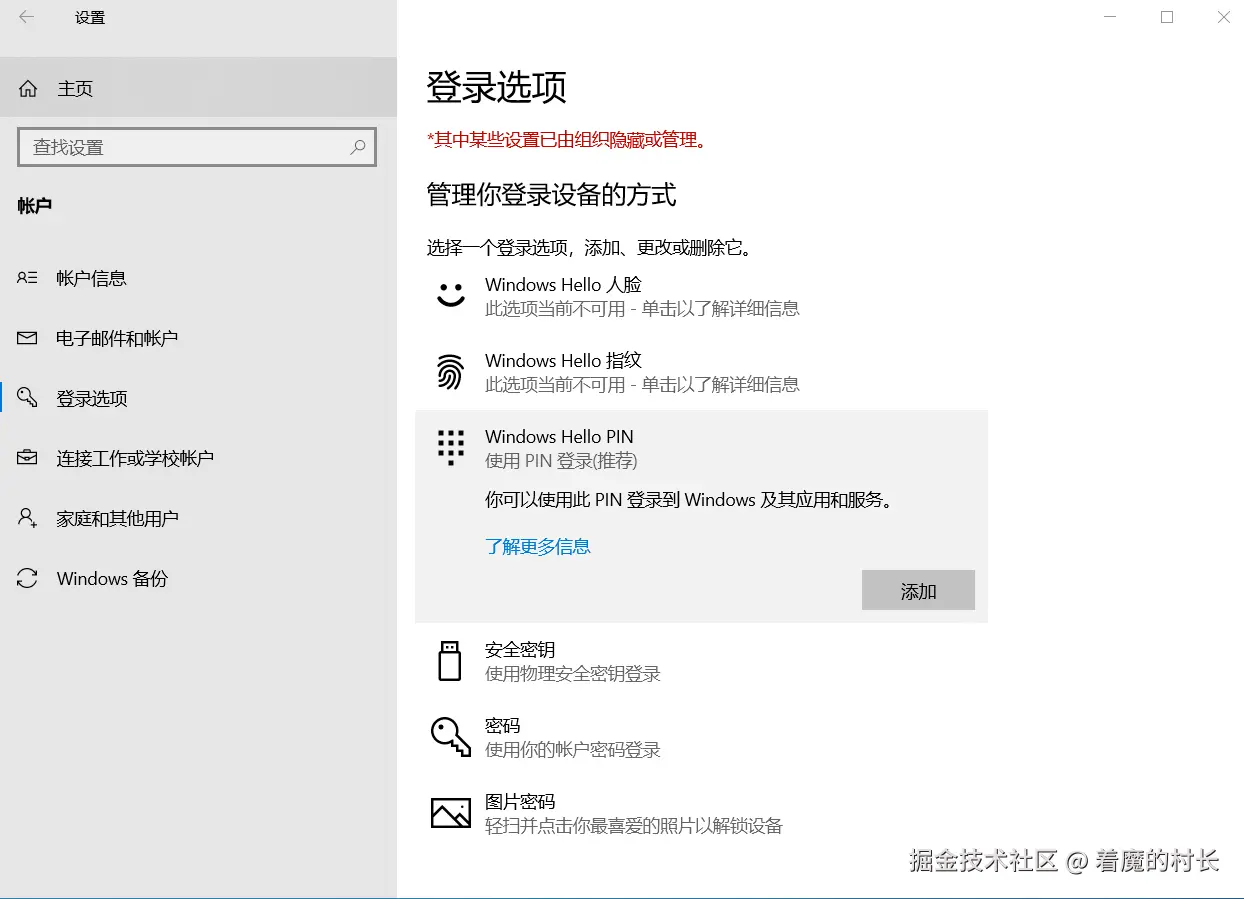The height and width of the screenshot is (899, 1244).
Task: Select 登录选项 in sidebar
Action: [x=198, y=398]
